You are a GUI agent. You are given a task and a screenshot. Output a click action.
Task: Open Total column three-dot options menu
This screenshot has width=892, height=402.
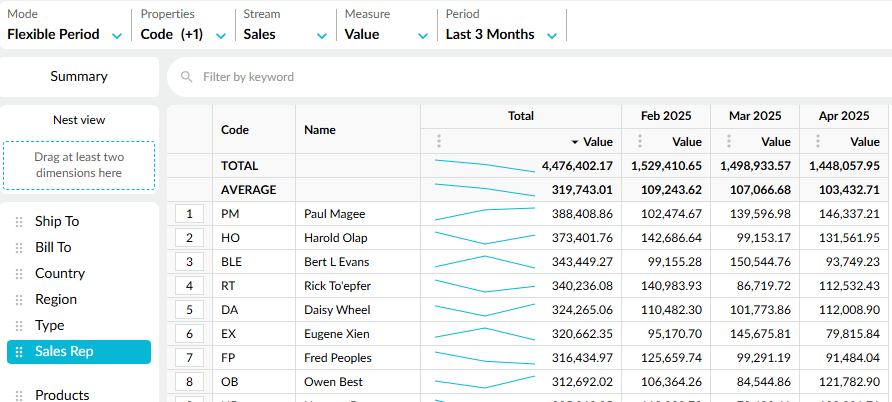438,142
